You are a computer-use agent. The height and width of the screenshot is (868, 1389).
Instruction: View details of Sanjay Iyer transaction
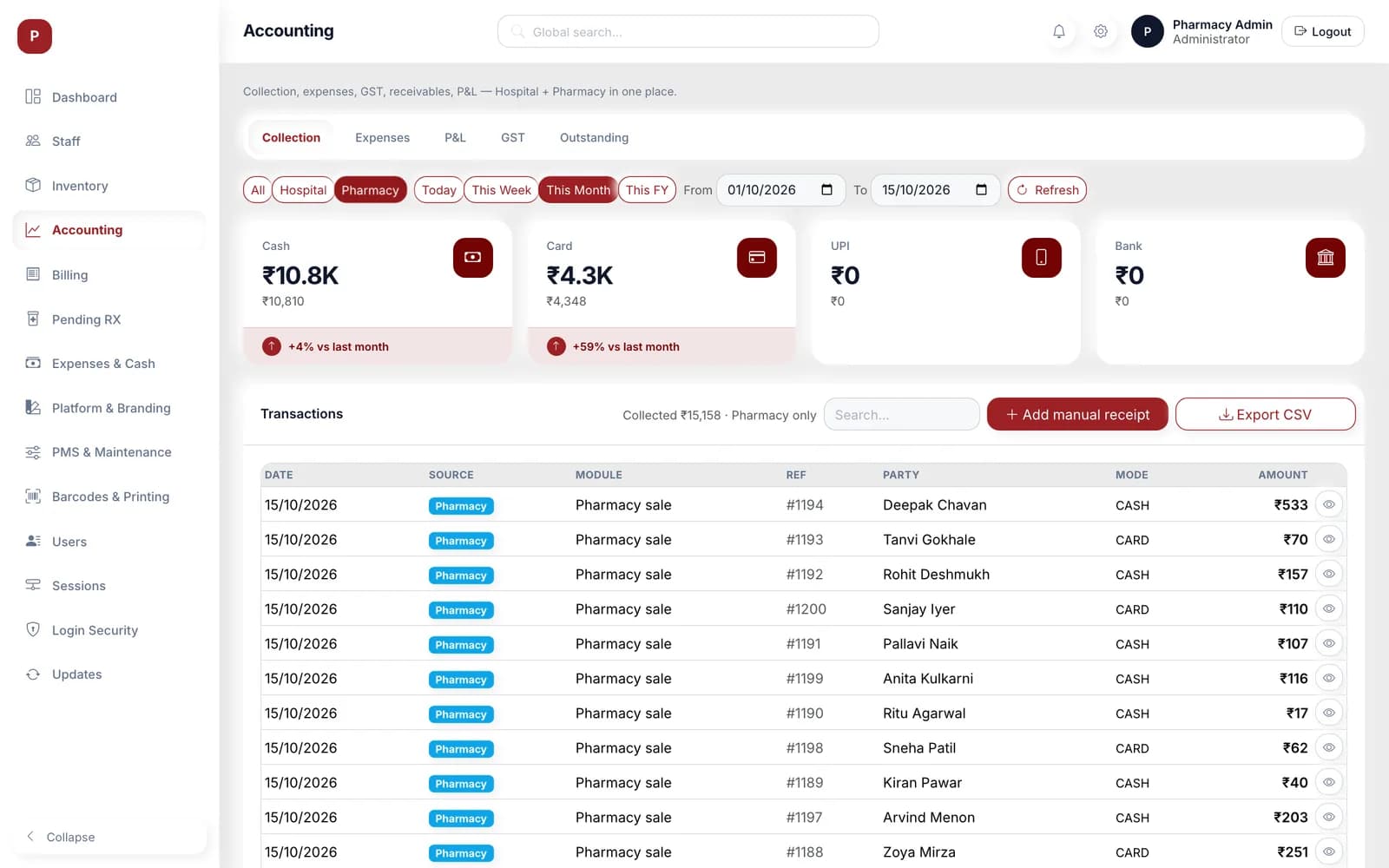(1329, 608)
